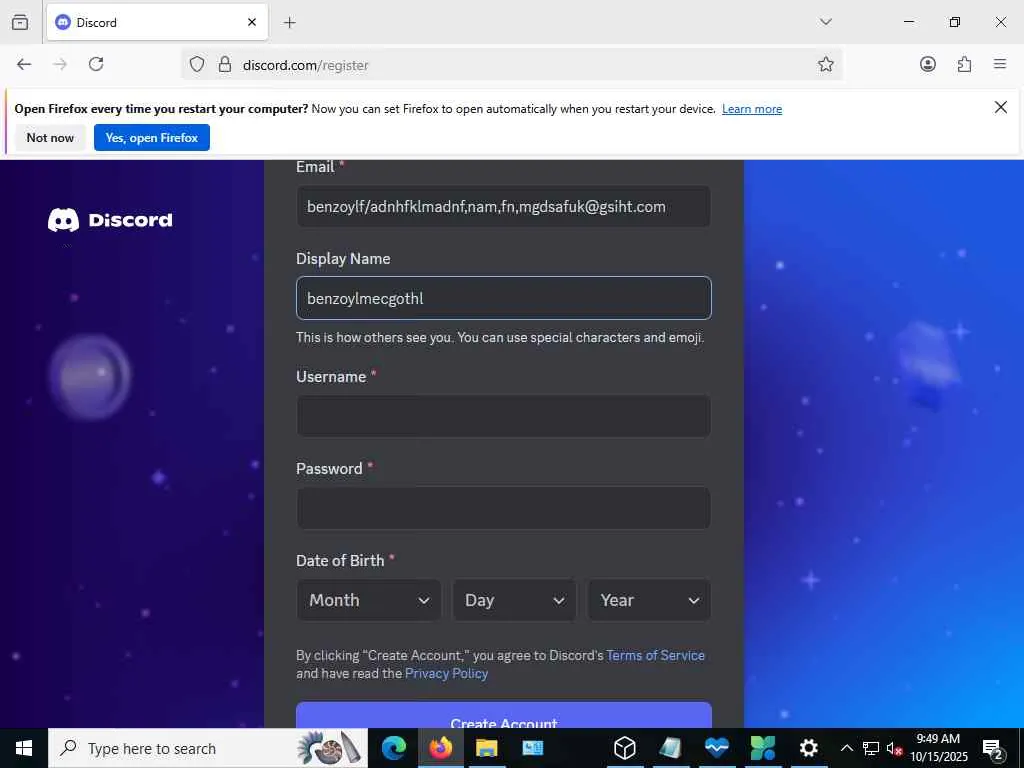Choose Yes, open Firefox
1024x768 pixels.
tap(152, 138)
